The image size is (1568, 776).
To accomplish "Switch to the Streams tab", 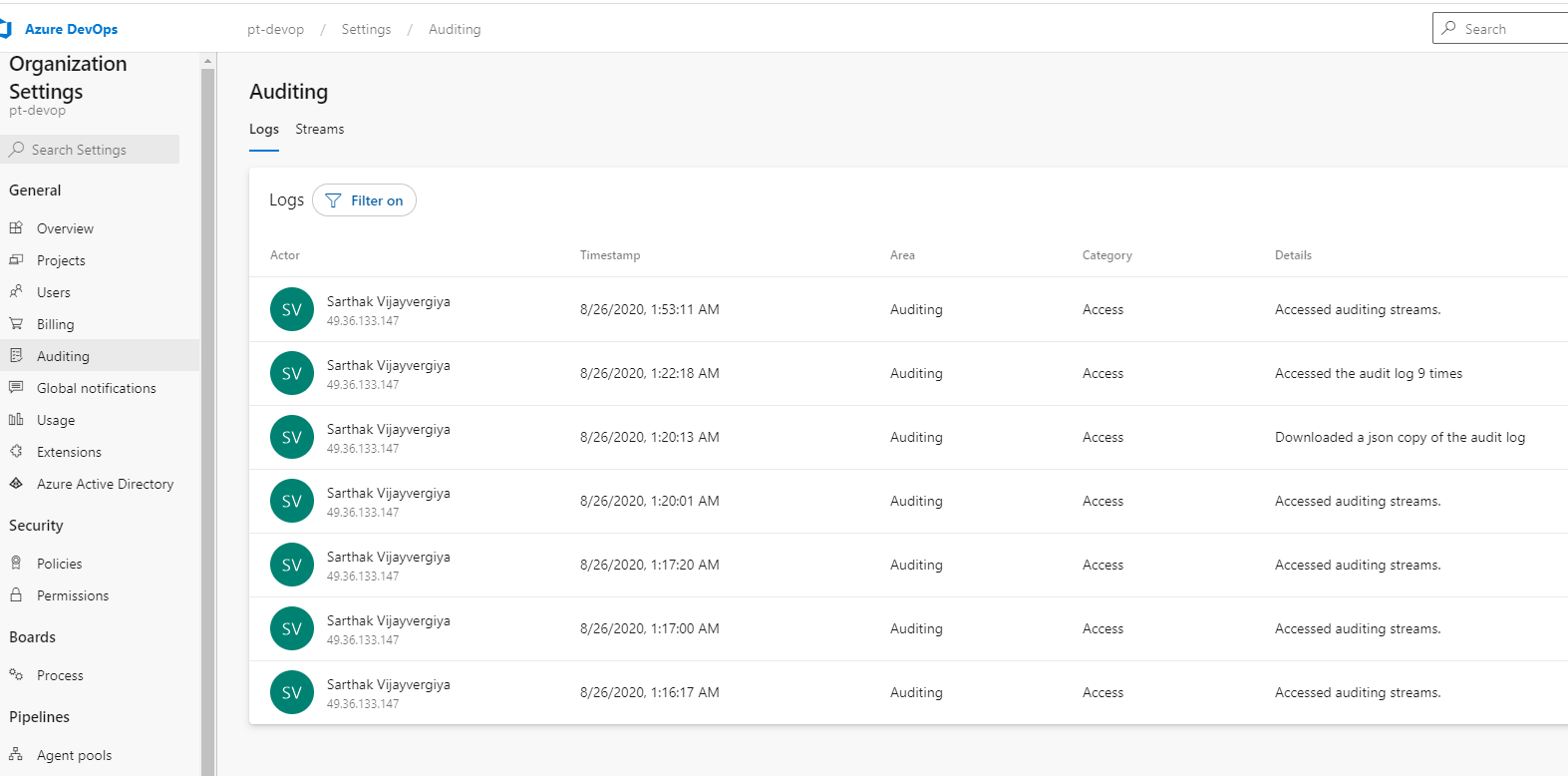I will [x=319, y=130].
